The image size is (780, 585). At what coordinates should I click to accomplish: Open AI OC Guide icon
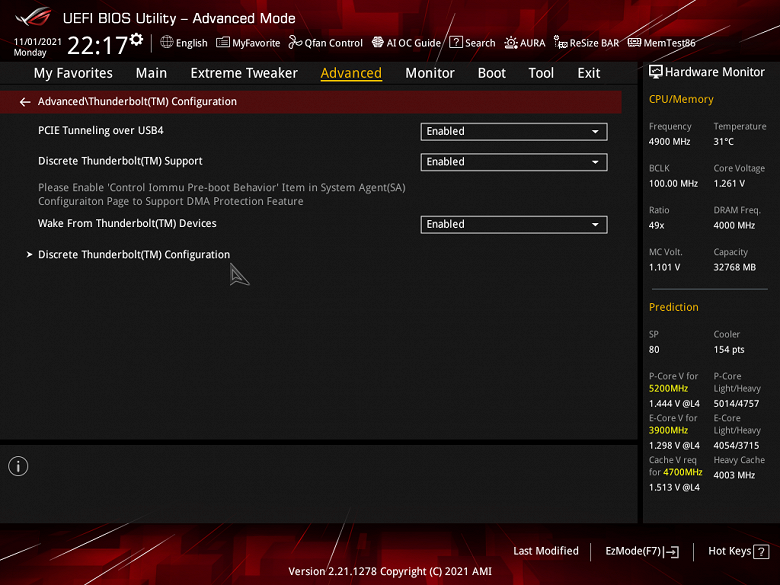click(x=378, y=42)
